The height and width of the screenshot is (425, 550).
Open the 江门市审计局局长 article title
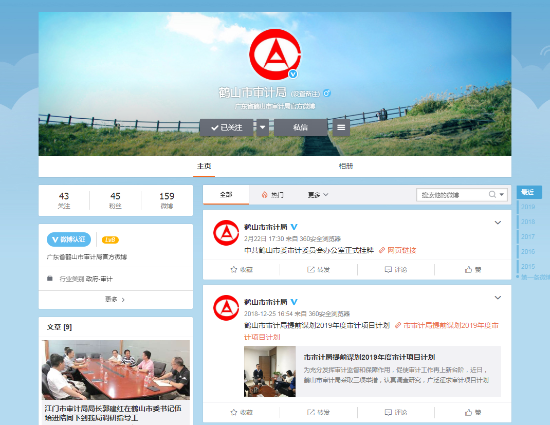coord(113,413)
